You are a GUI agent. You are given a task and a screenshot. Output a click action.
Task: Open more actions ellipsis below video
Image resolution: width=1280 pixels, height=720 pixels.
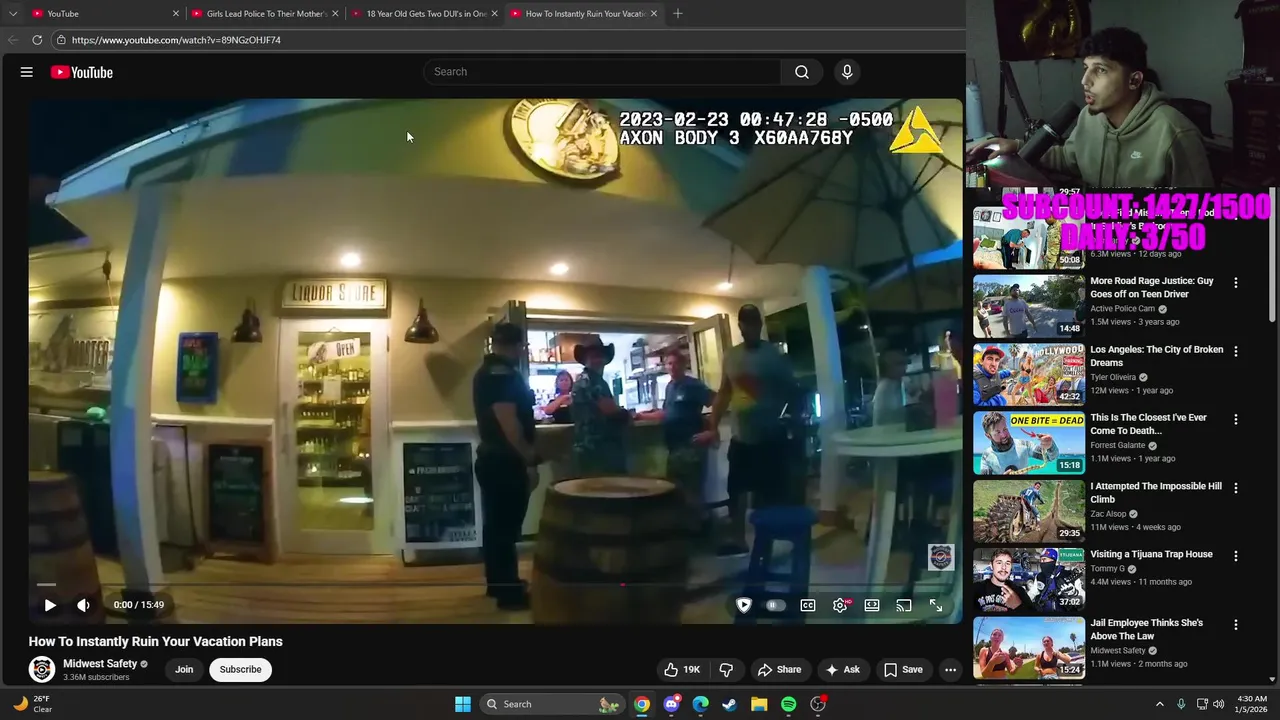tap(950, 670)
